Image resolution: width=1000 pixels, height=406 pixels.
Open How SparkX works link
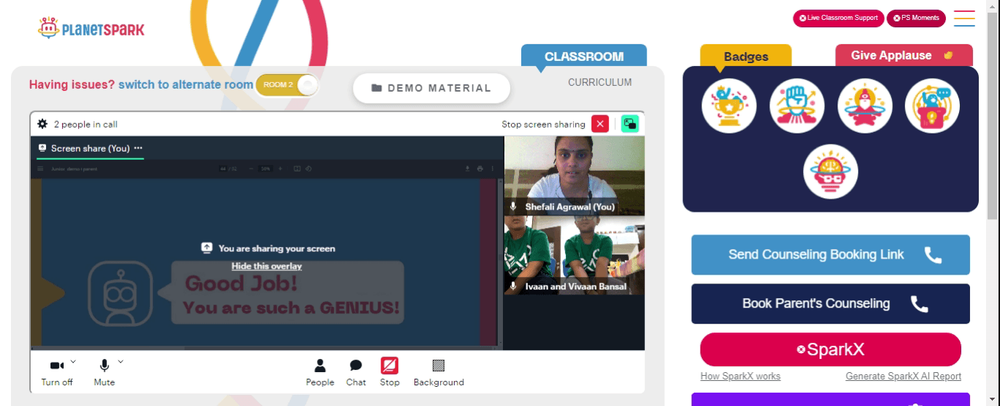click(740, 376)
